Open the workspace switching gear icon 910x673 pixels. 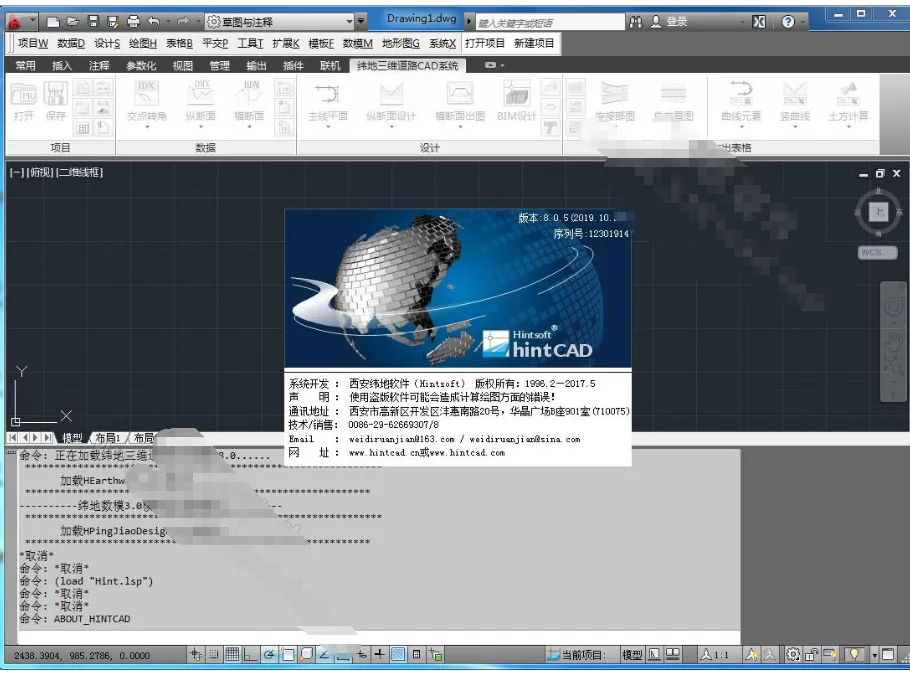click(793, 654)
